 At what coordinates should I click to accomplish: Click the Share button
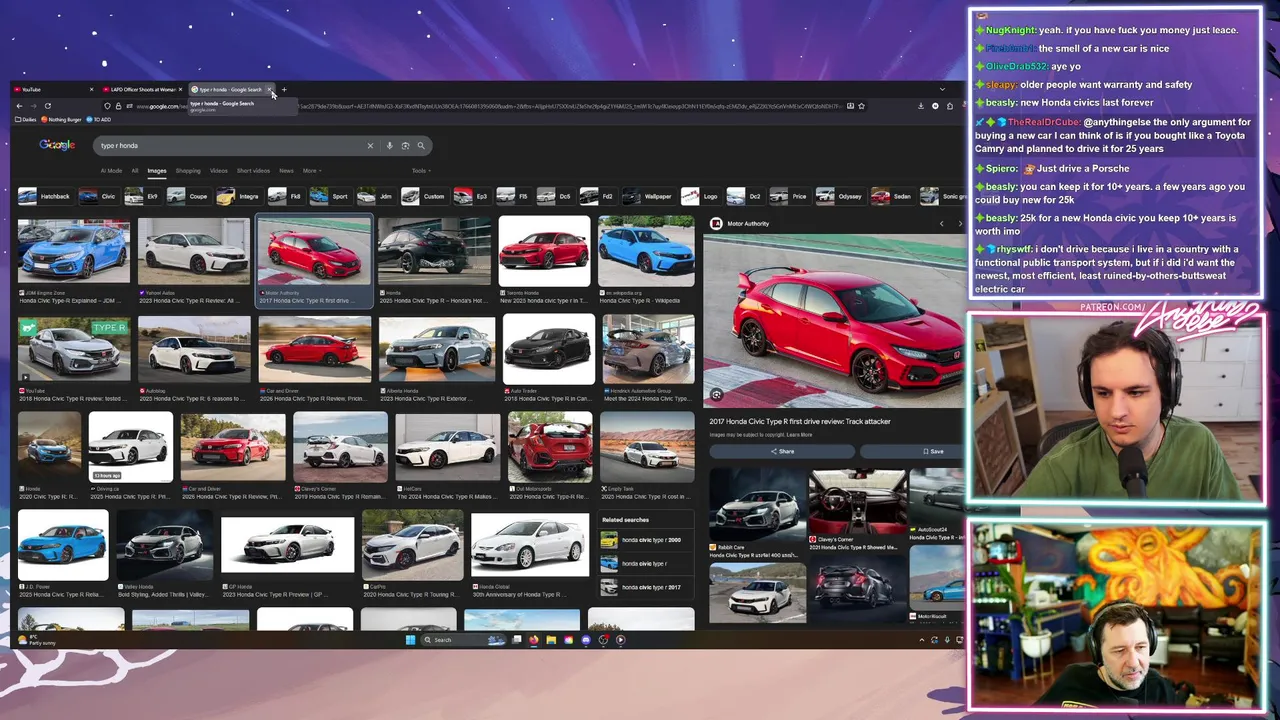pyautogui.click(x=782, y=451)
